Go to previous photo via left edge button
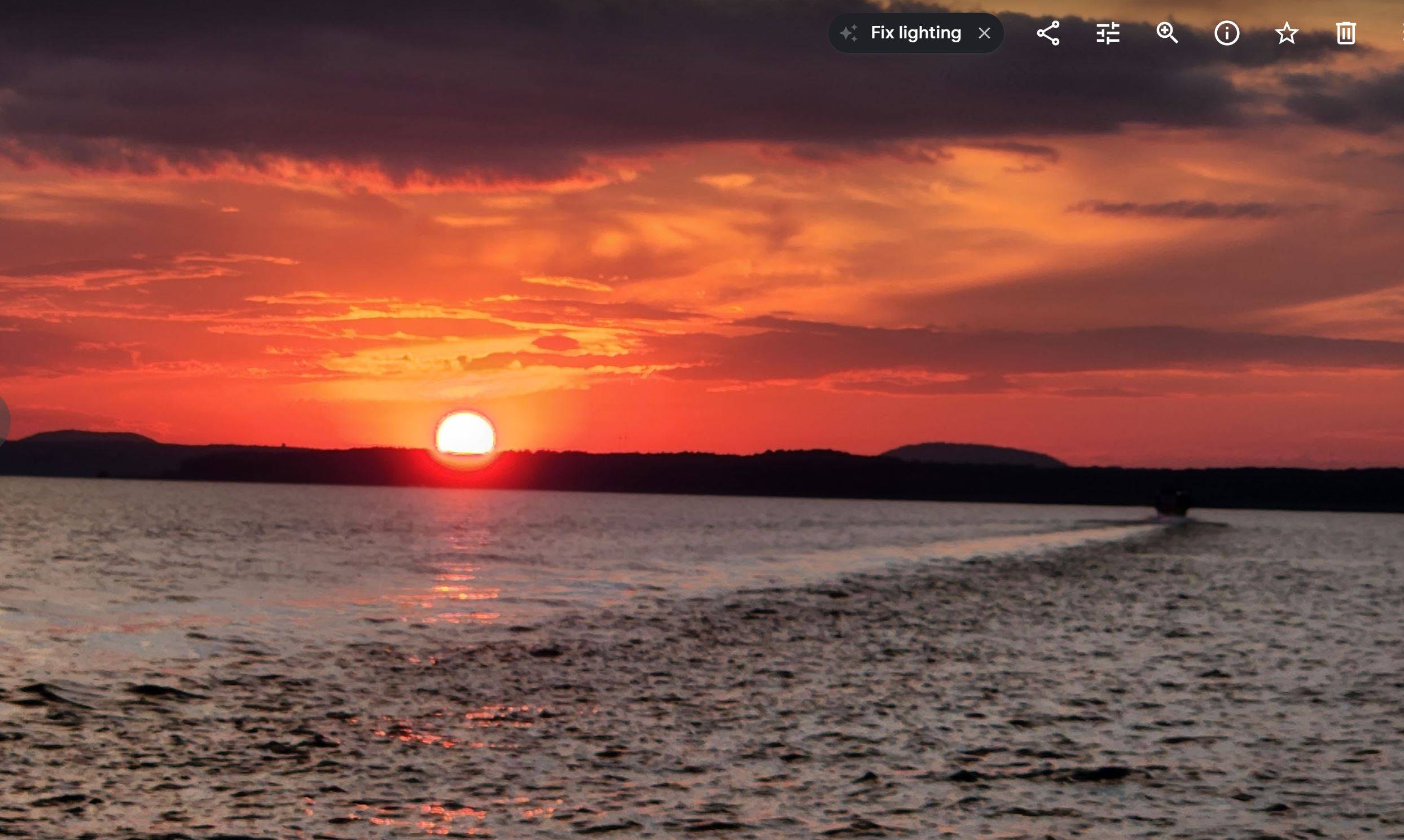 click(3, 421)
